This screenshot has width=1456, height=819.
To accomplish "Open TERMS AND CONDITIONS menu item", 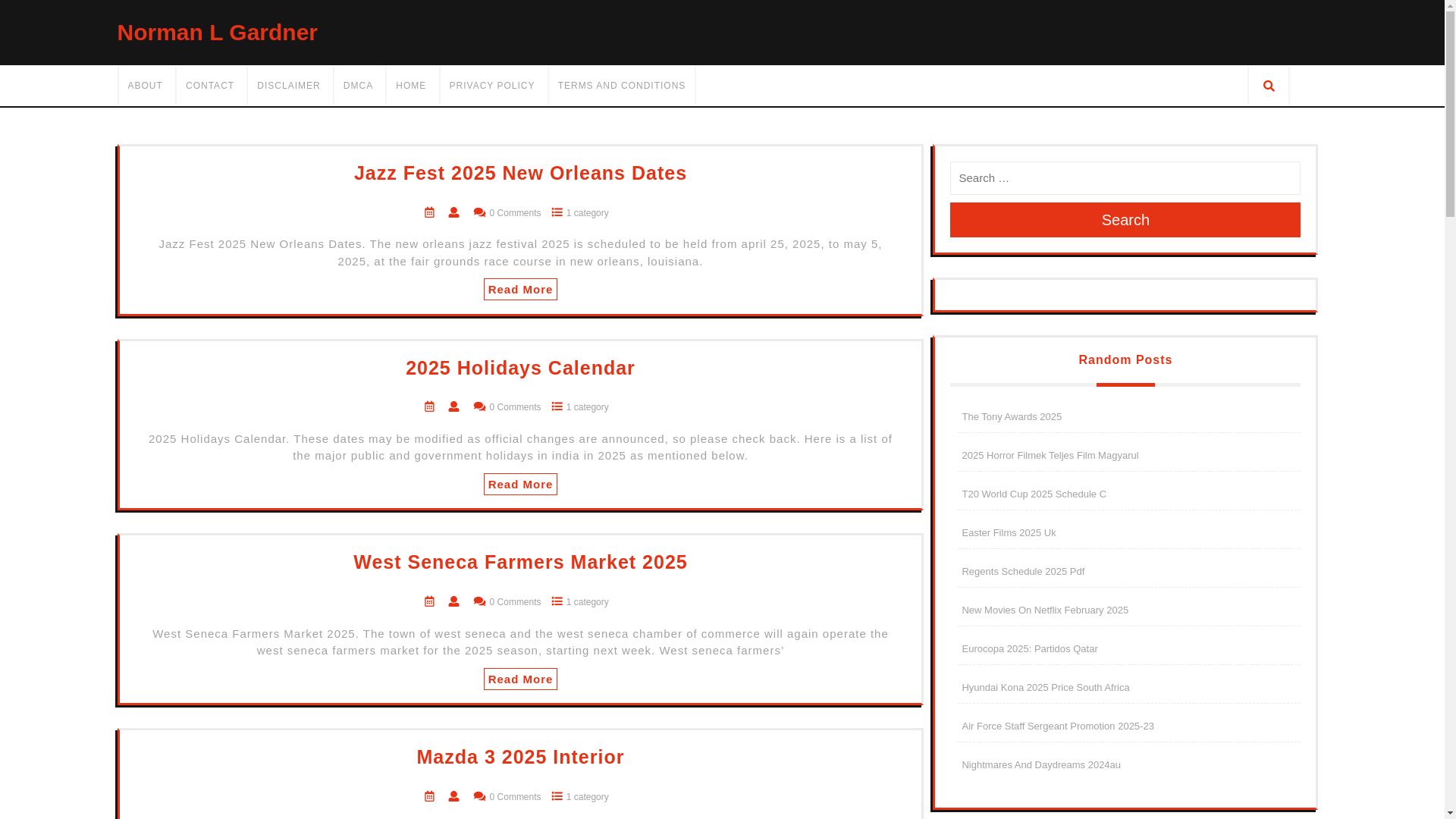I will click(x=622, y=86).
